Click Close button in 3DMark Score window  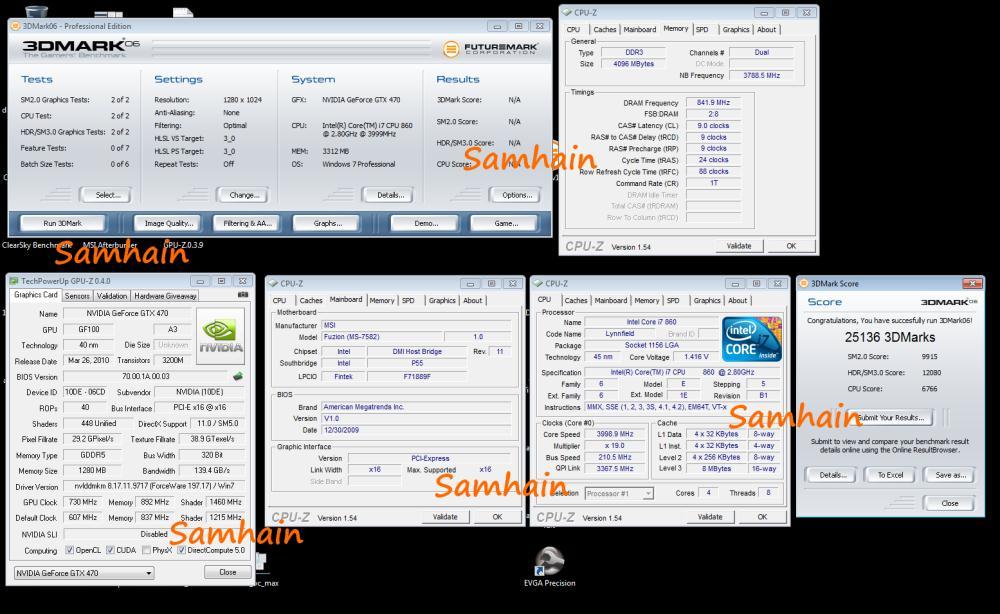(950, 503)
